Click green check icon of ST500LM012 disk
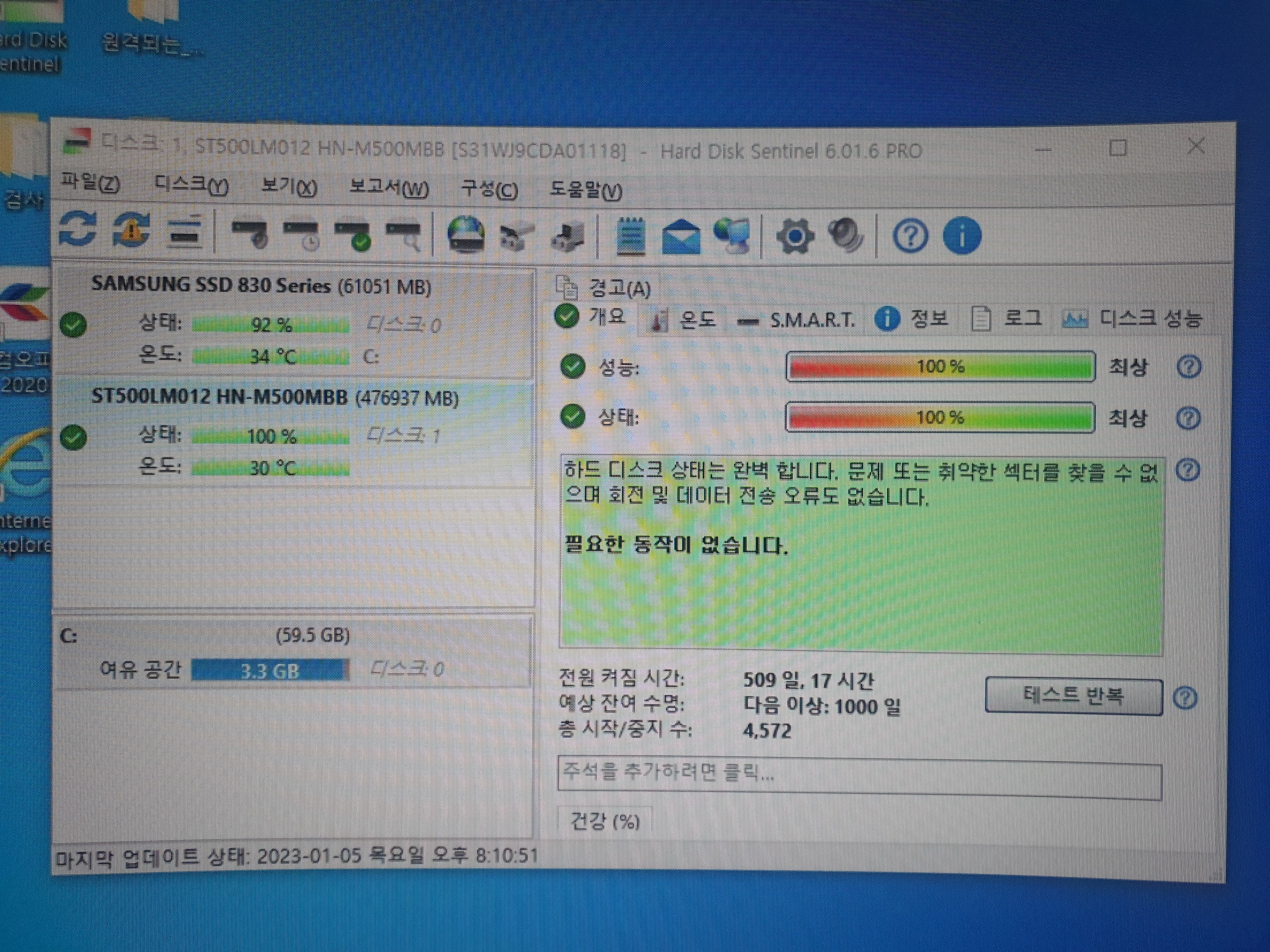The width and height of the screenshot is (1270, 952). 73,437
